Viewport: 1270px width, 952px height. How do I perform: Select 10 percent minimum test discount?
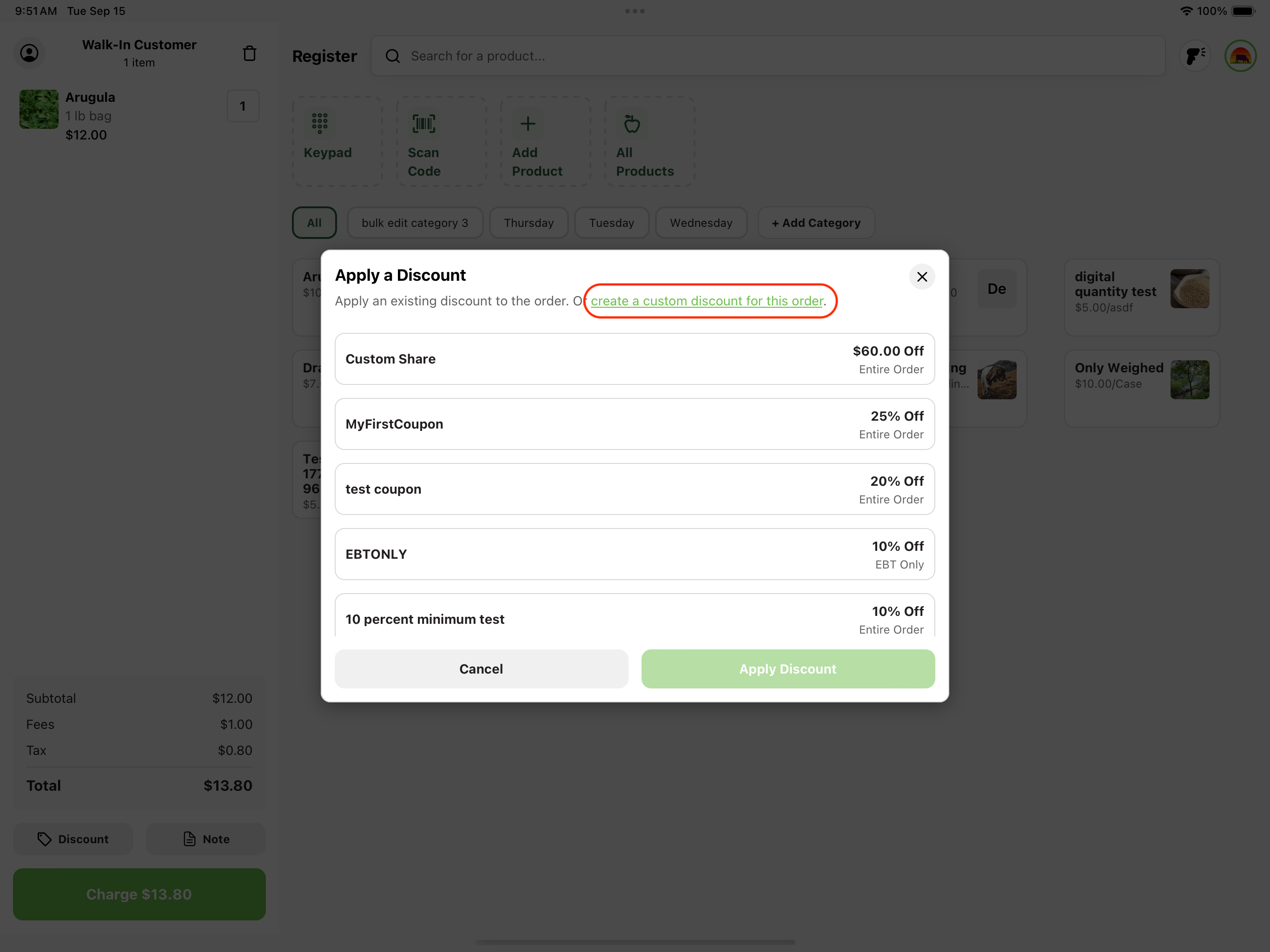(635, 615)
